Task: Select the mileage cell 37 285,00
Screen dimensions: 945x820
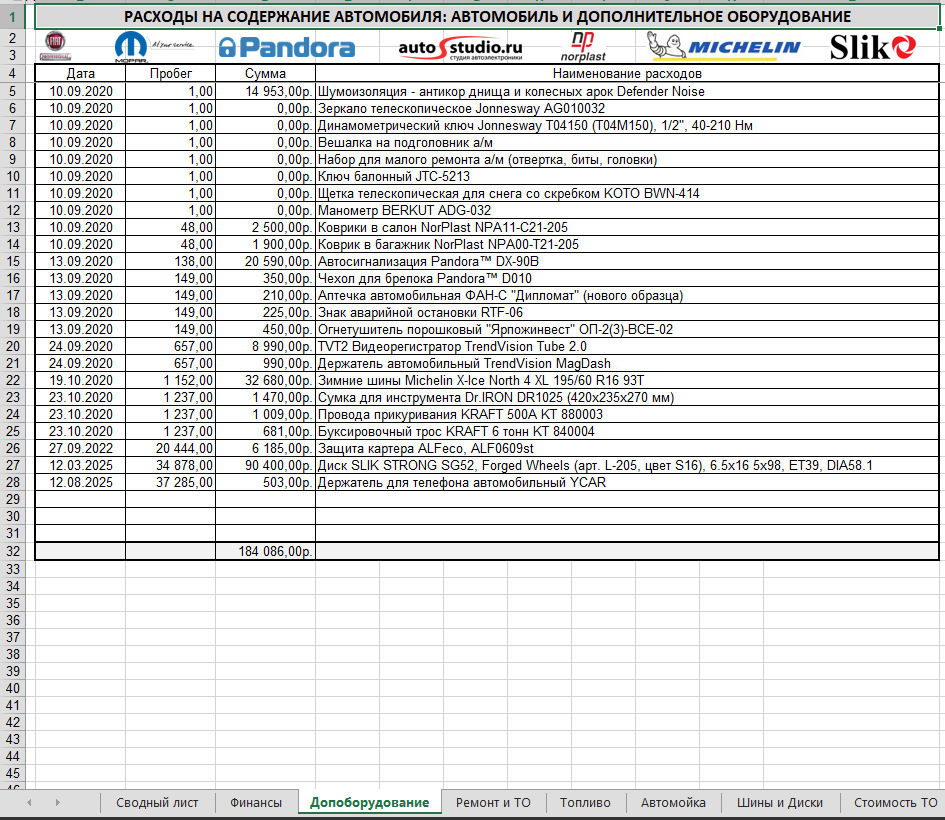Action: (x=171, y=483)
